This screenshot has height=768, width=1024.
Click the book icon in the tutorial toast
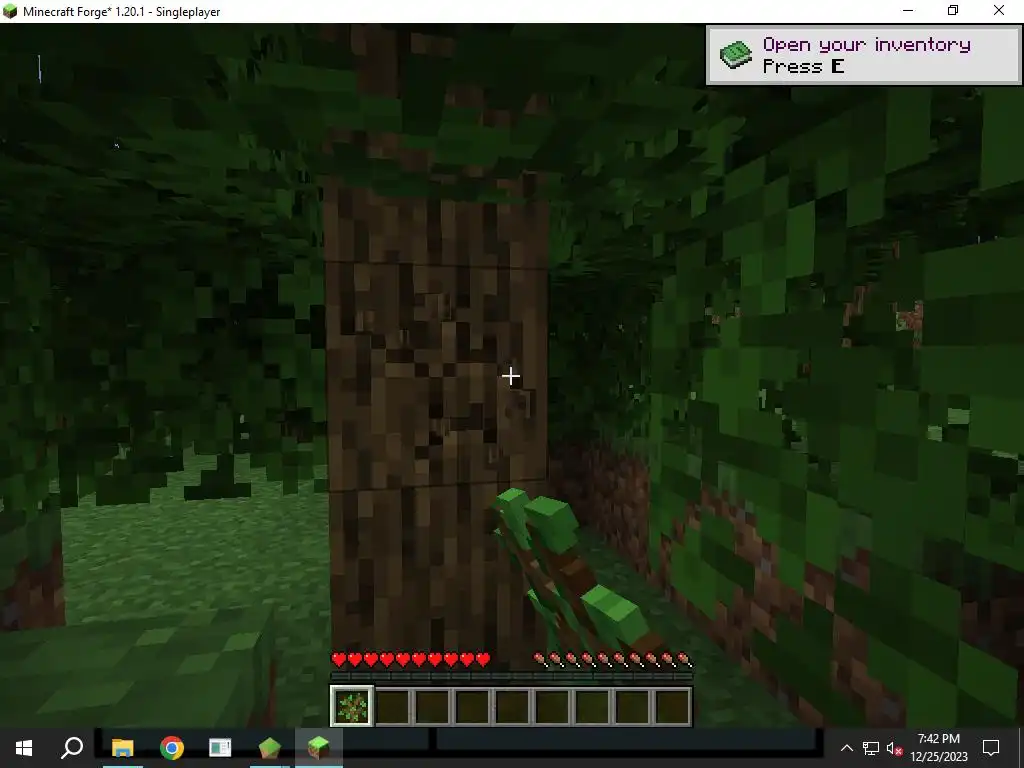pos(736,55)
